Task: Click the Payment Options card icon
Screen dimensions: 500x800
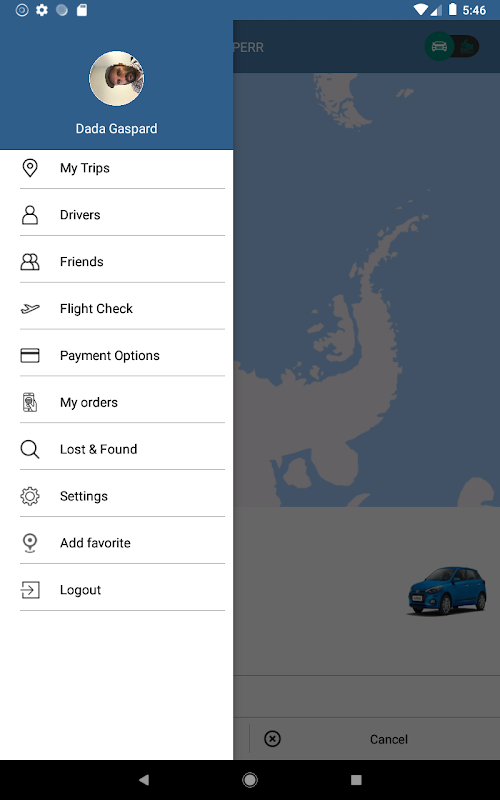Action: [x=30, y=355]
